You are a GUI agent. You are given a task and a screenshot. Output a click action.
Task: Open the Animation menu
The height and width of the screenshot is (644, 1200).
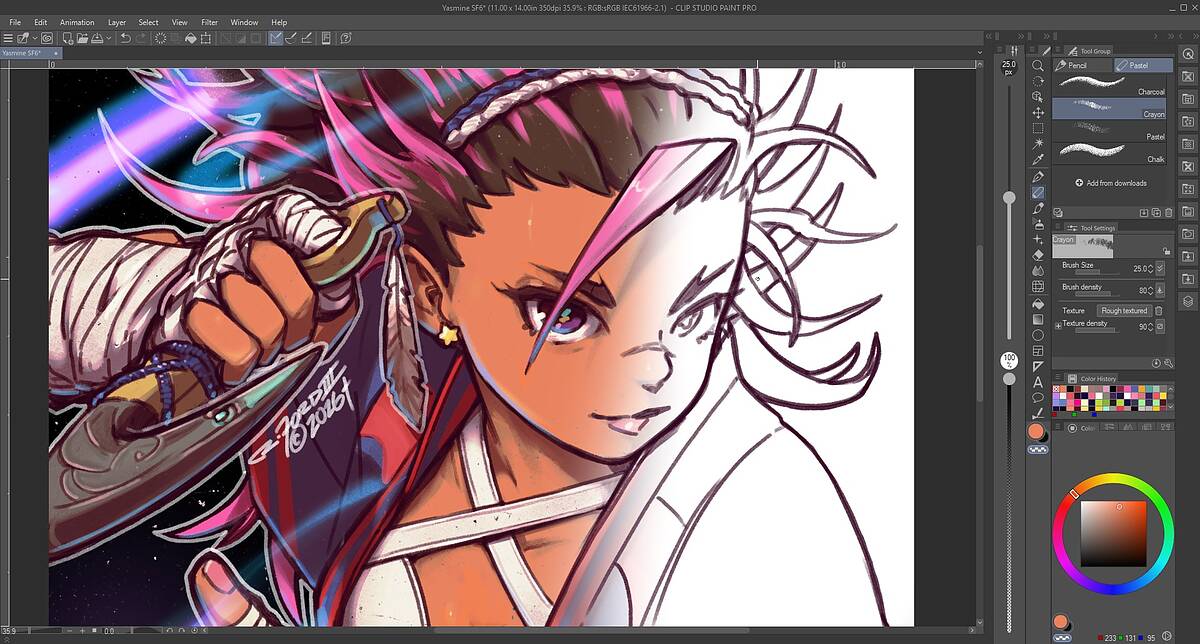(77, 22)
